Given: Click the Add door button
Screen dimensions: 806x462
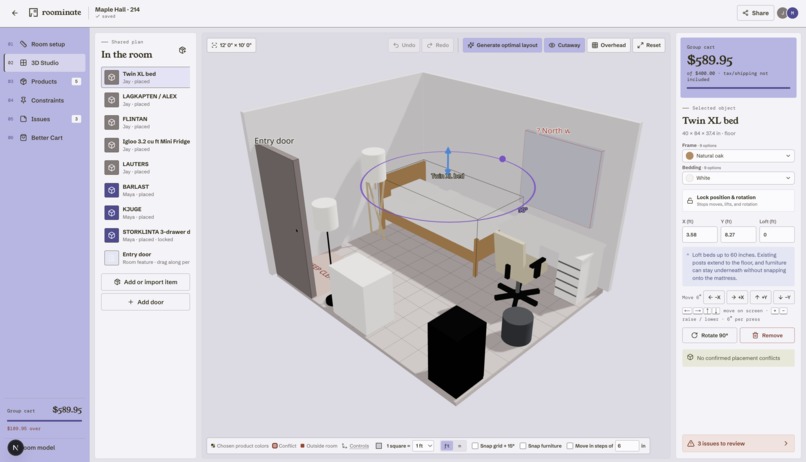Looking at the screenshot, I should 145,302.
